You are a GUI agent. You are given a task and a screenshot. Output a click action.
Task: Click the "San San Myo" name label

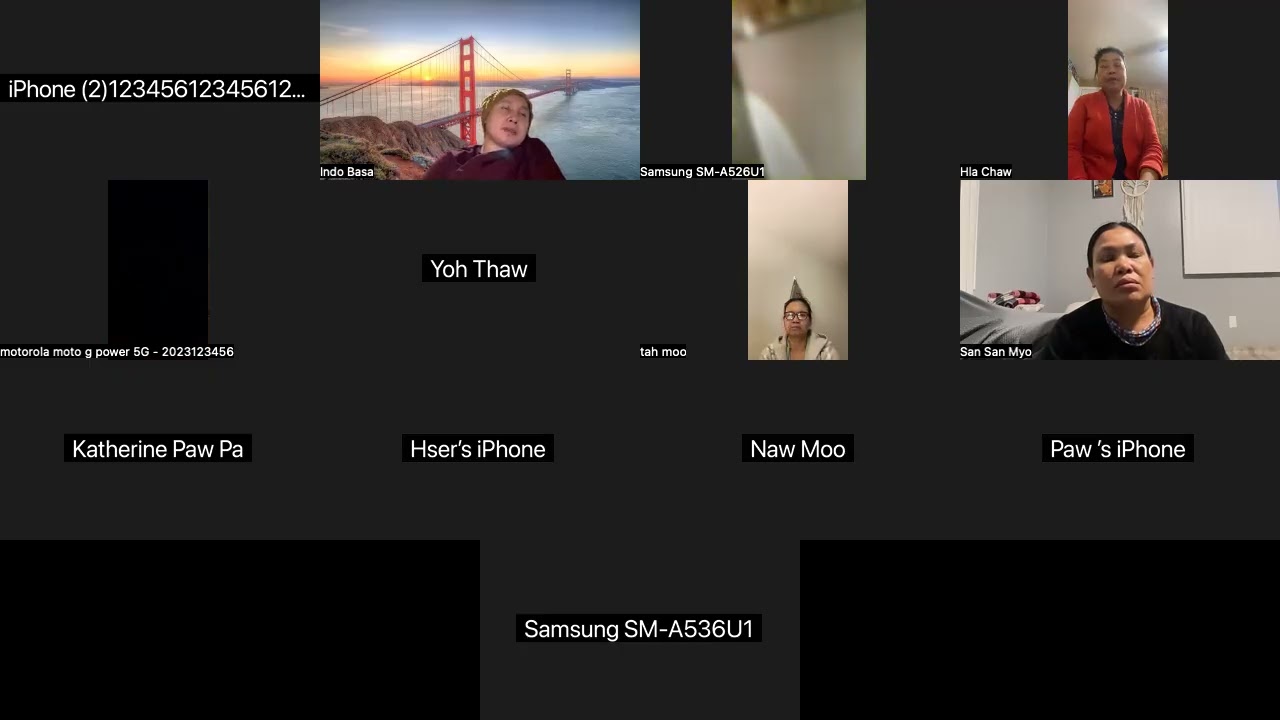coord(996,352)
